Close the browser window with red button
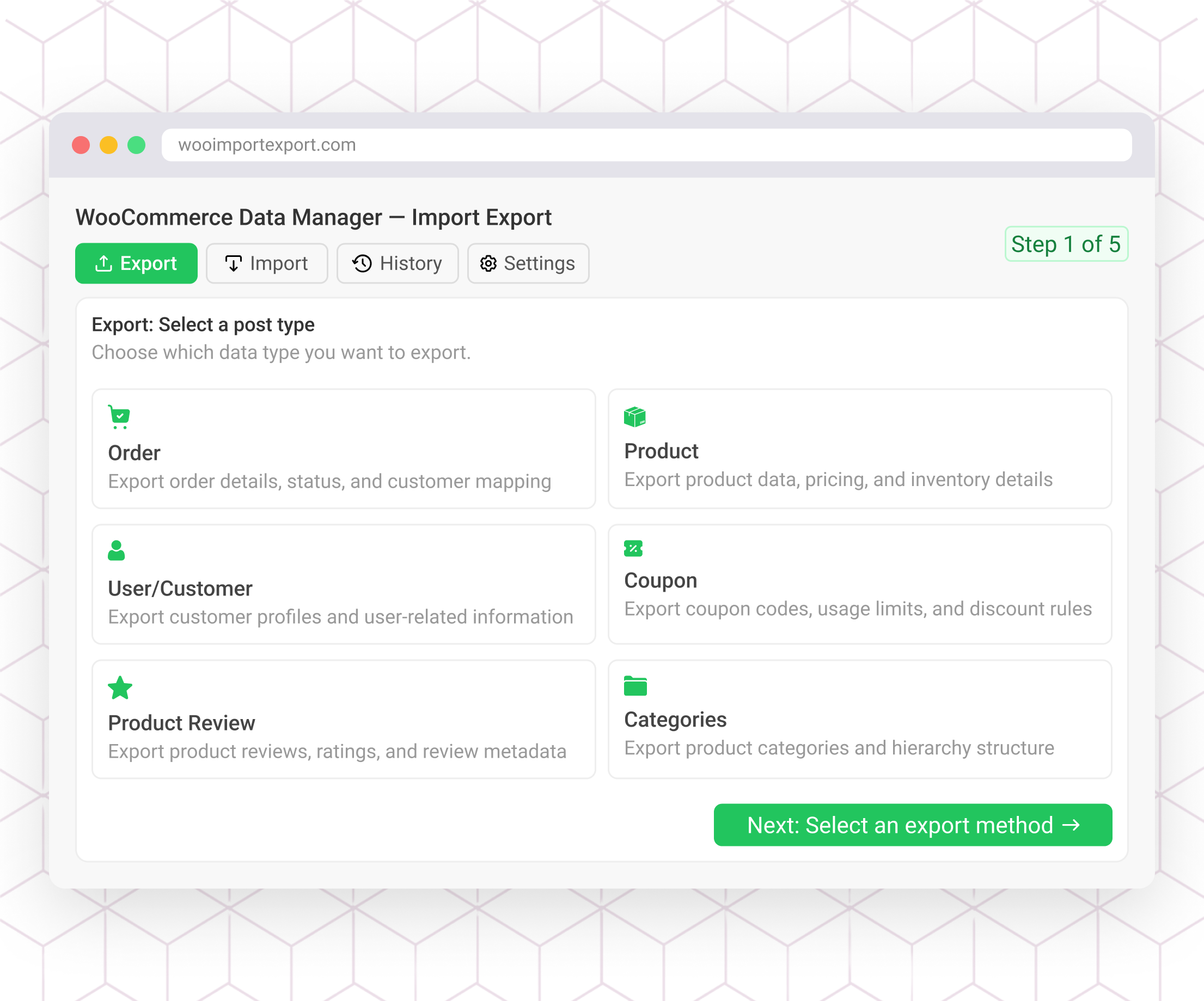Screen dimensions: 1204x1001 pos(81,145)
